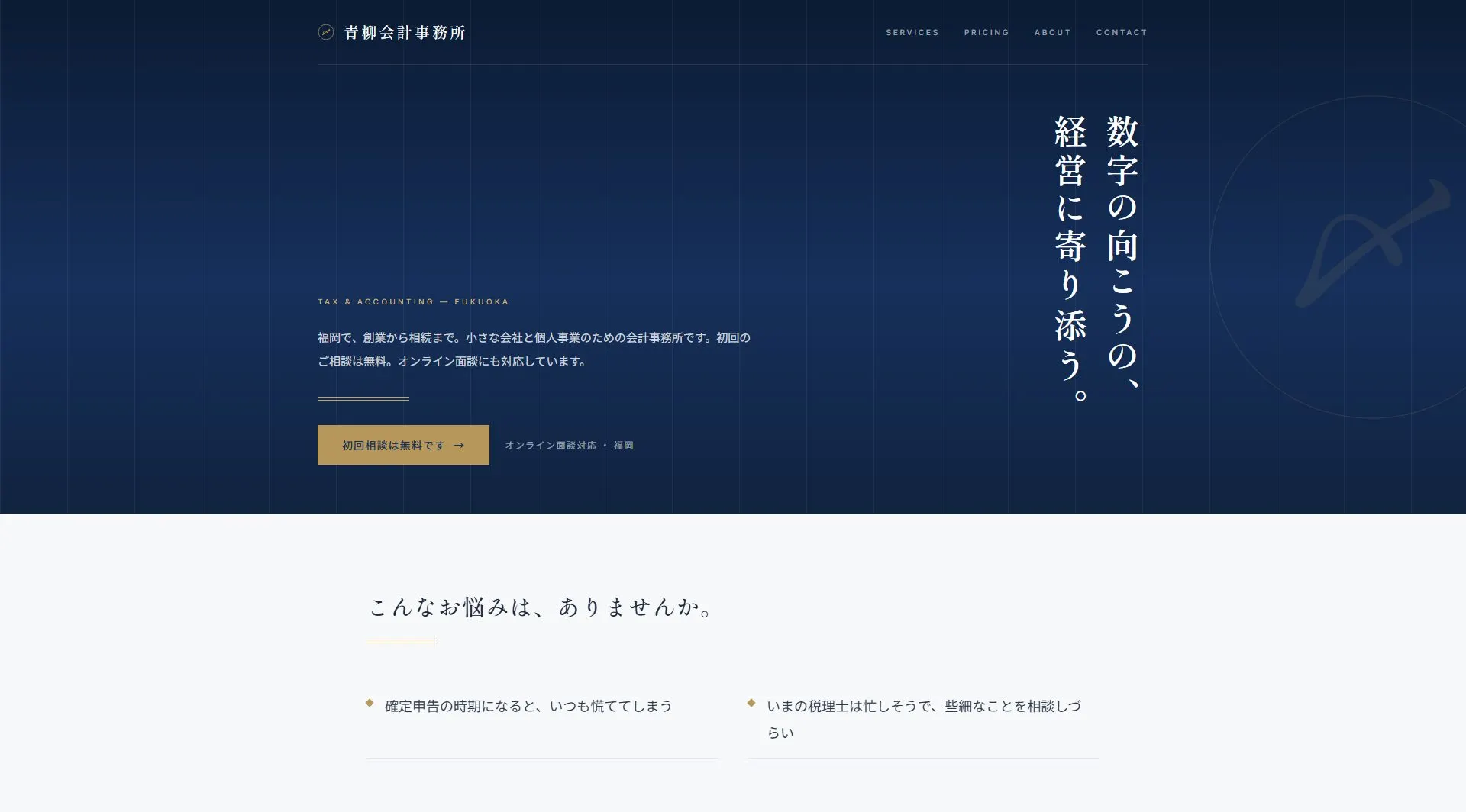This screenshot has height=812, width=1466.
Task: Click the TAX & ACCOUNTING — FUKUOKA label
Action: pos(413,302)
